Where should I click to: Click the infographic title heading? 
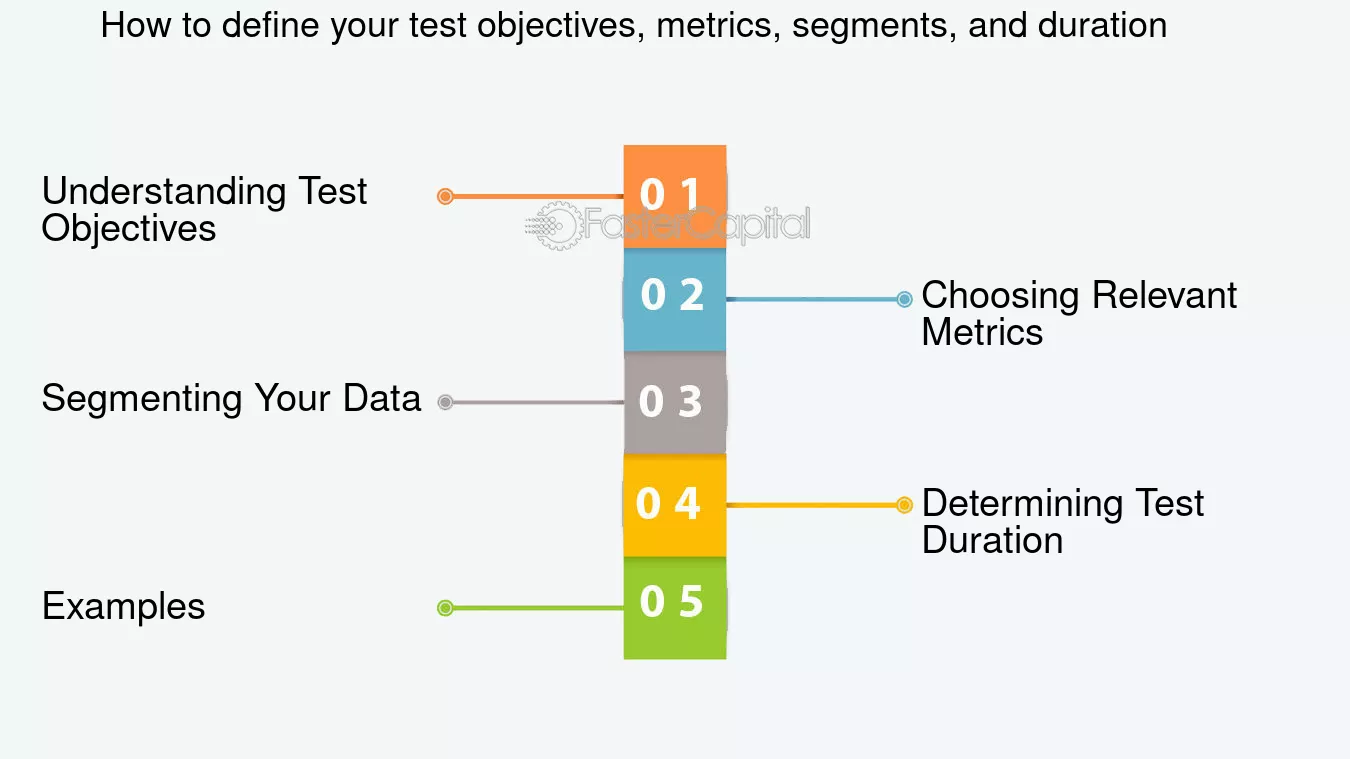[634, 24]
